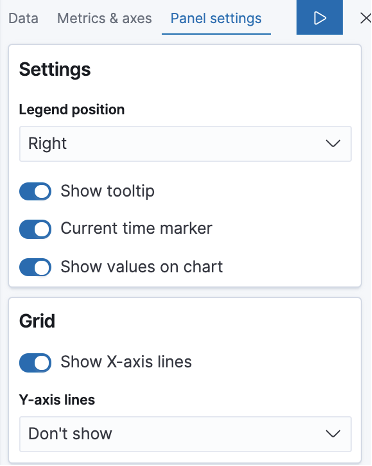
Task: Disable the Show tooltip switch
Action: coord(35,191)
